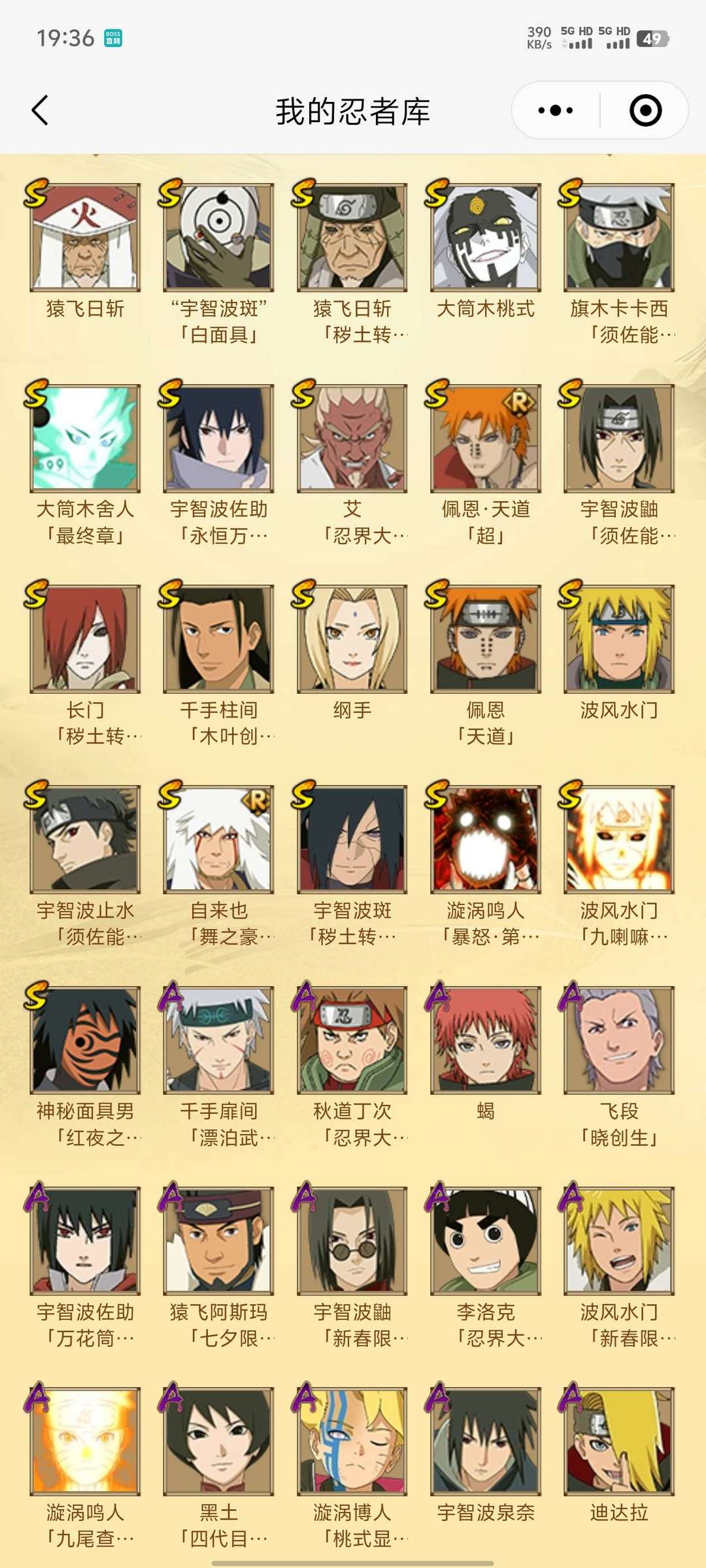Select 猿飞阿斯玛 ninja portrait
This screenshot has height=1568, width=706.
pyautogui.click(x=219, y=1240)
